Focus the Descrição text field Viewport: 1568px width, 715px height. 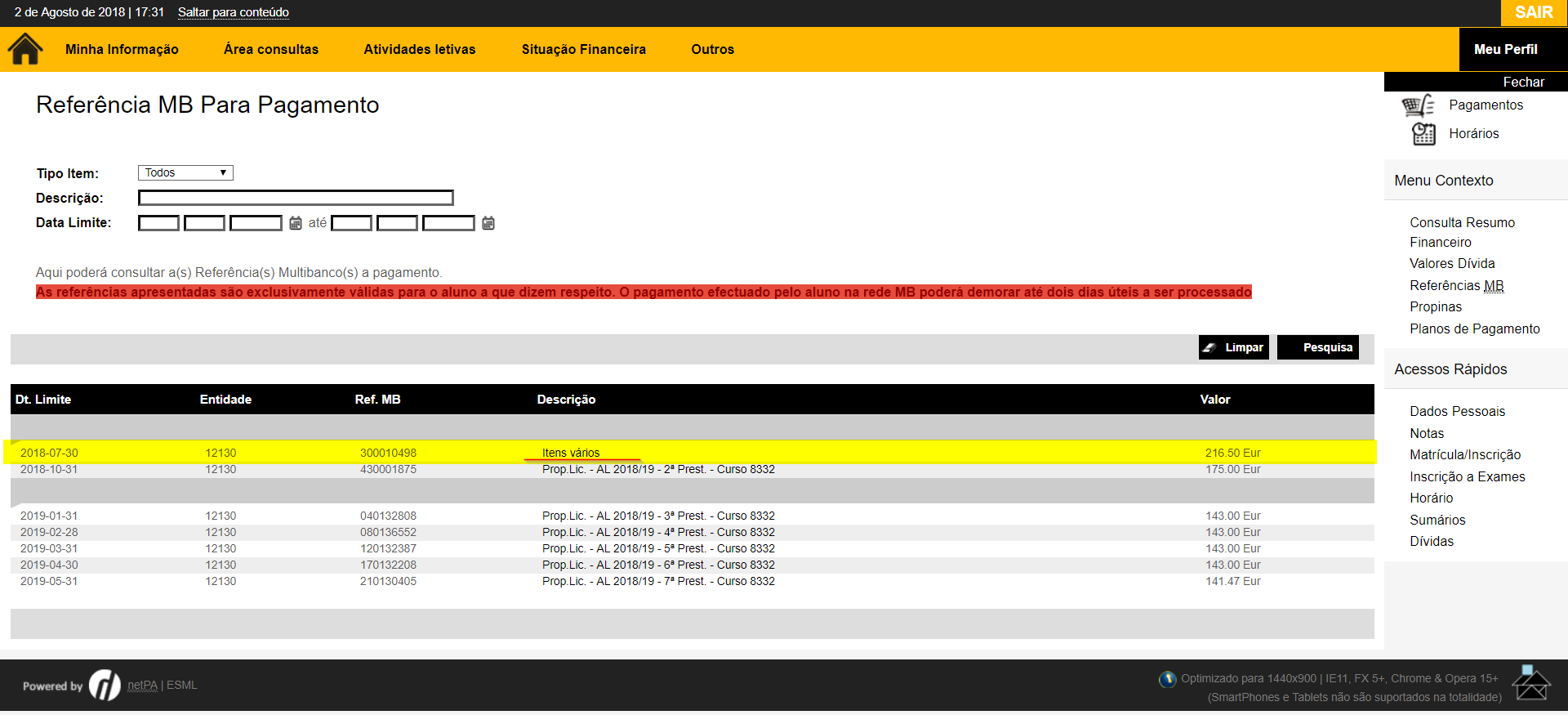pos(296,198)
